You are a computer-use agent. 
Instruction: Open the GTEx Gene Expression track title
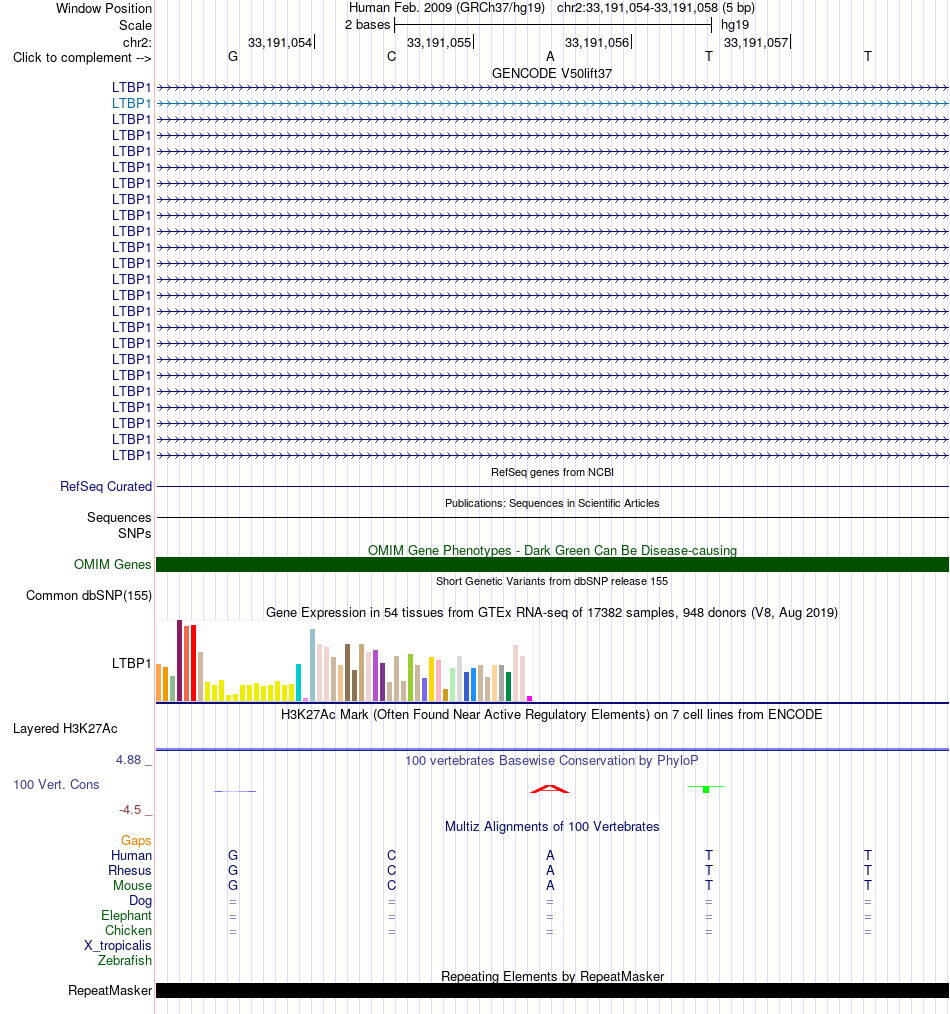point(552,612)
